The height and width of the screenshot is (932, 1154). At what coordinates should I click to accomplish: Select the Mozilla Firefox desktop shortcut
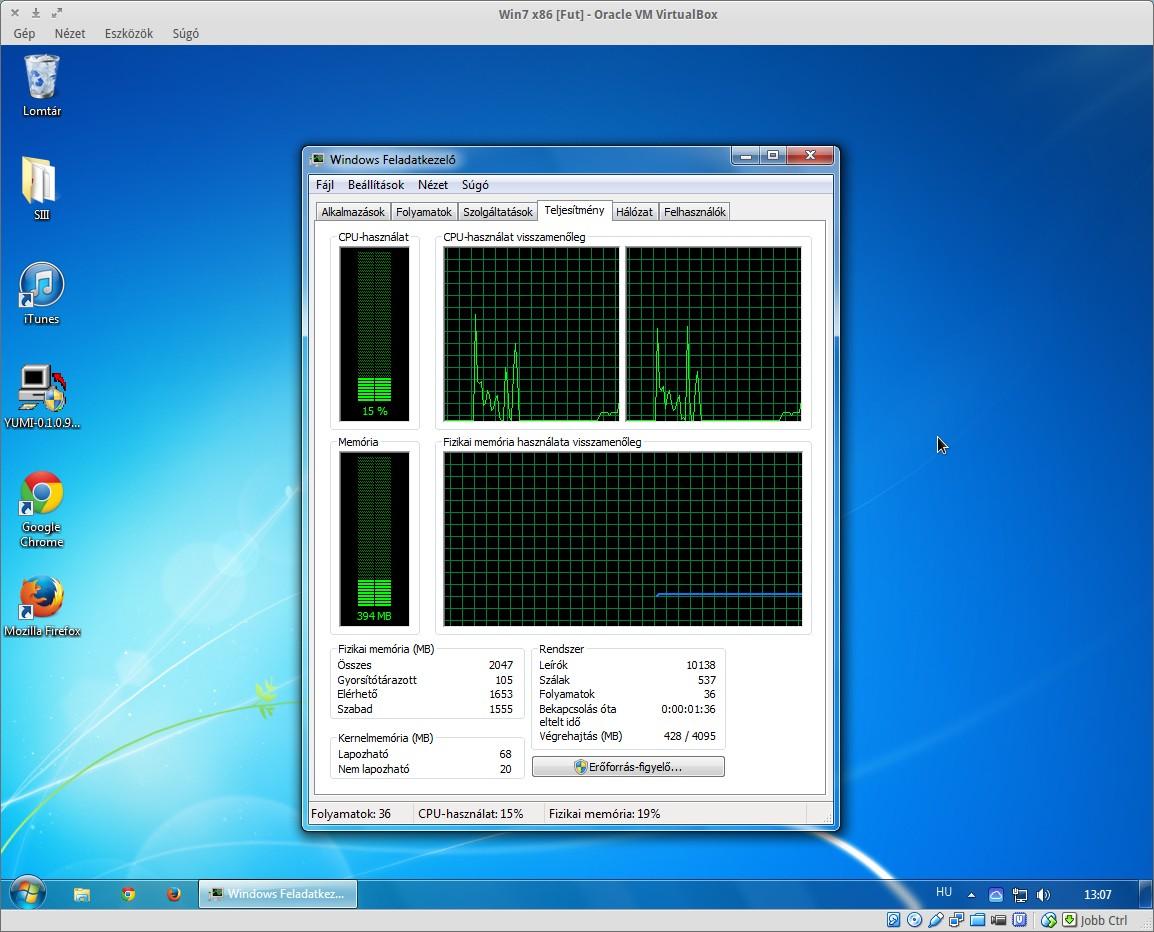click(41, 607)
